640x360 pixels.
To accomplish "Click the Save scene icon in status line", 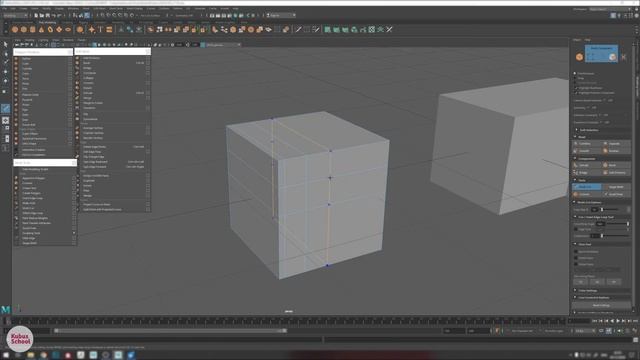I will (48, 16).
